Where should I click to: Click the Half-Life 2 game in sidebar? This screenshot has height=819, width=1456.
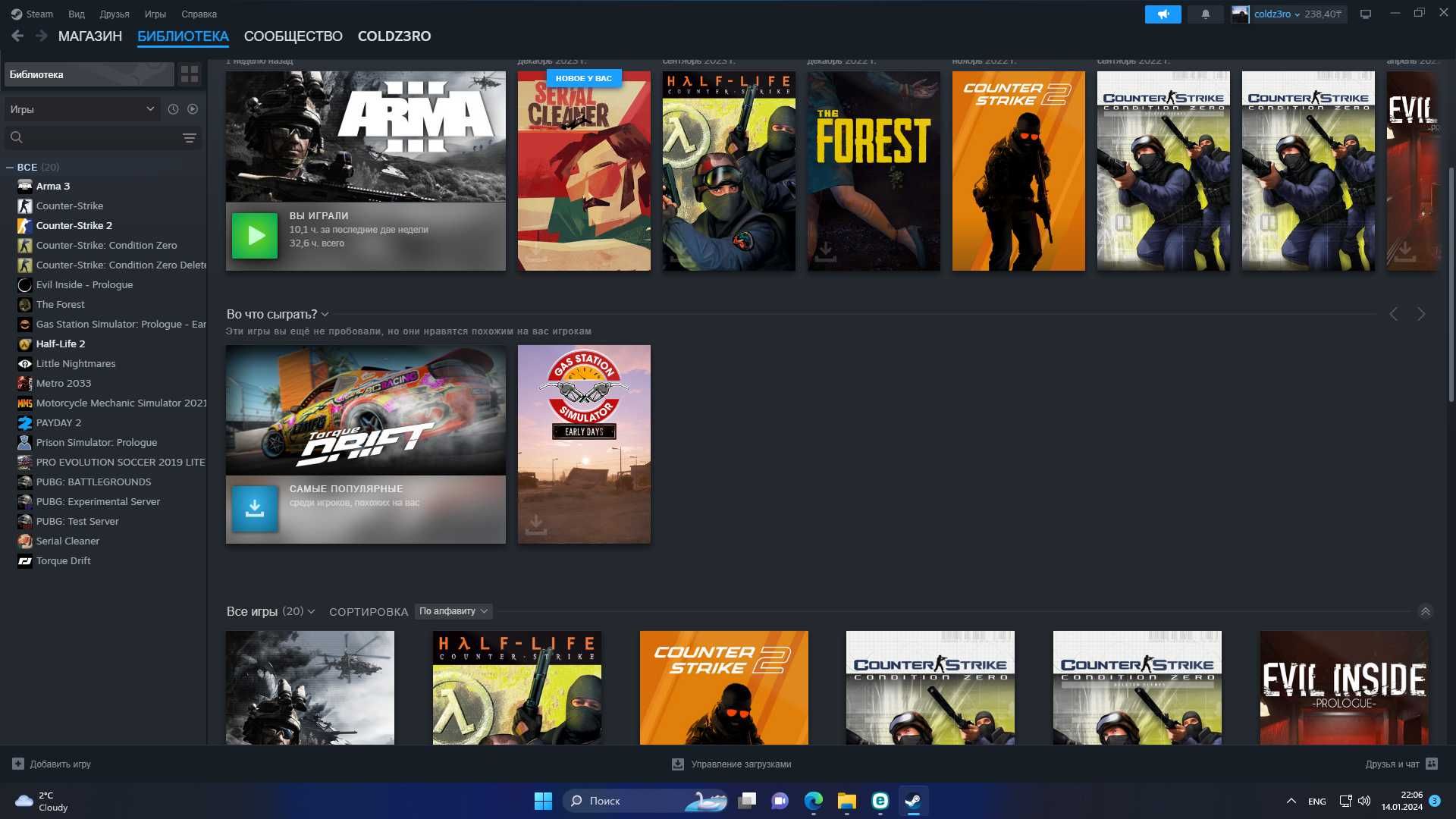tap(61, 343)
